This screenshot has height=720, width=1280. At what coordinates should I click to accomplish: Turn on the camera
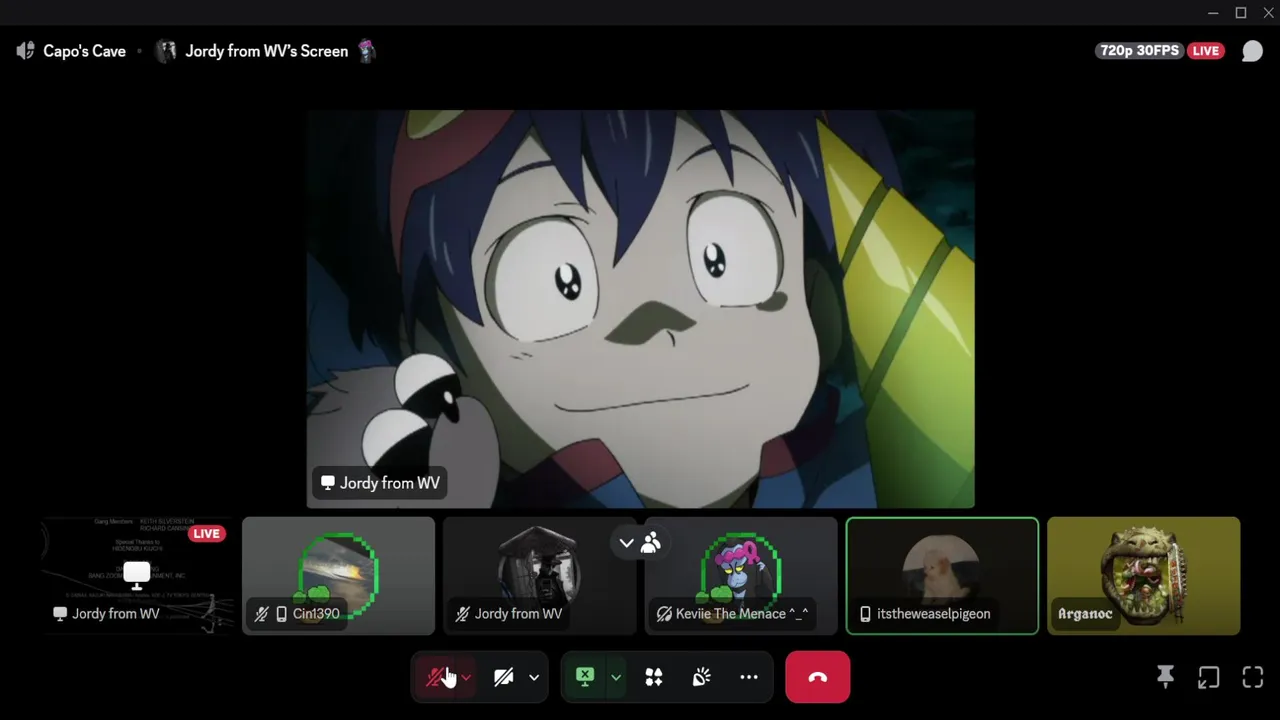pyautogui.click(x=503, y=677)
